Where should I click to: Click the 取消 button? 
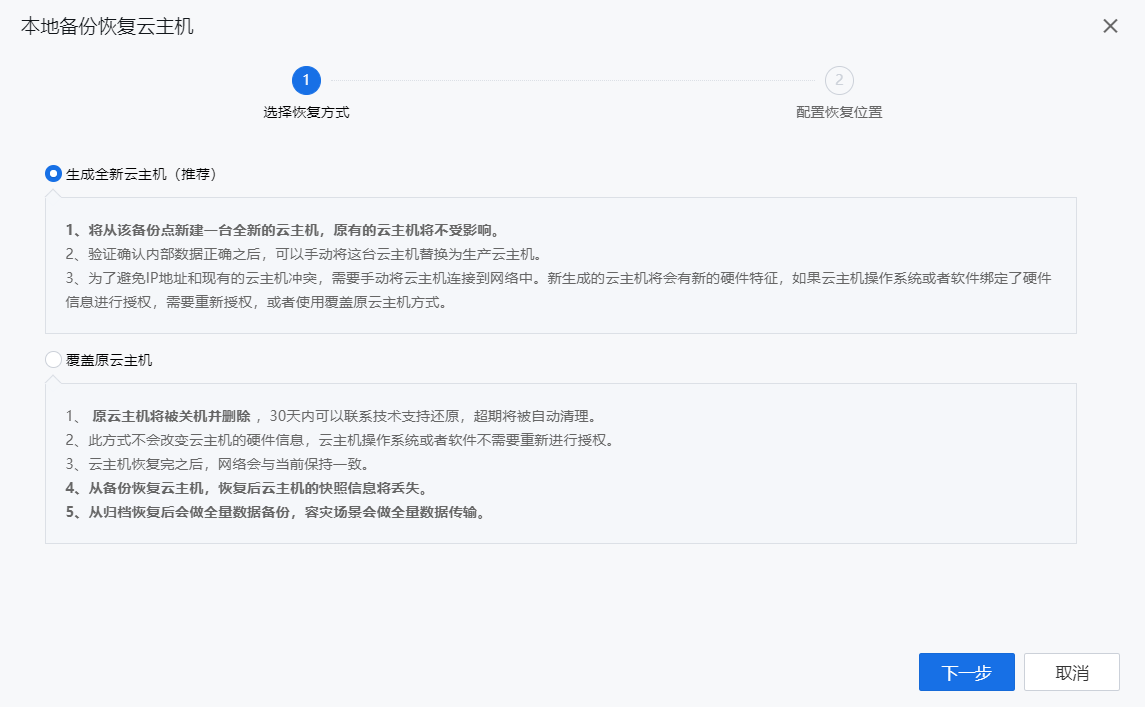pos(1071,672)
